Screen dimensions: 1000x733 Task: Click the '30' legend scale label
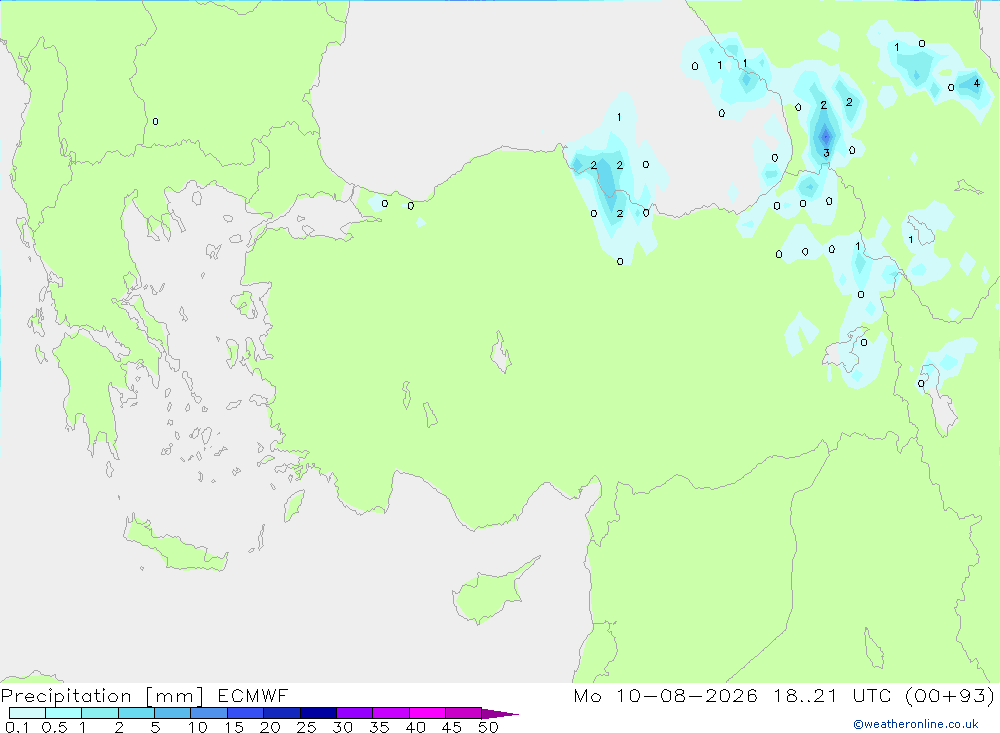click(x=343, y=727)
